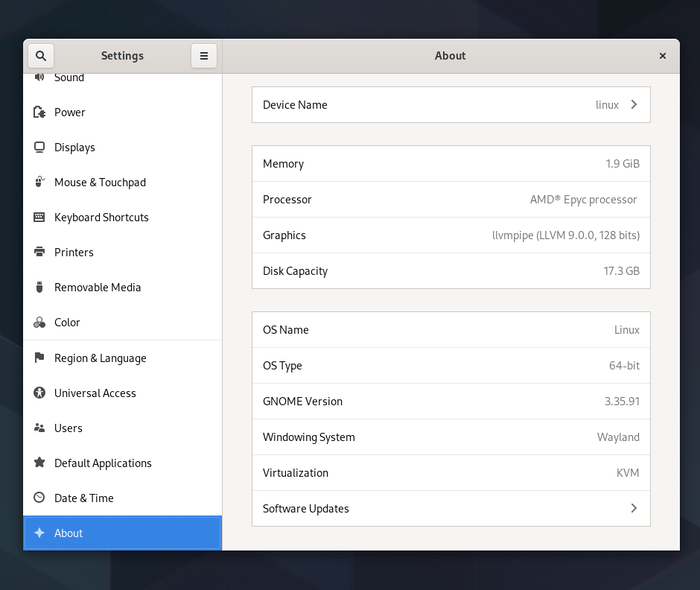The width and height of the screenshot is (700, 590).
Task: Click the Default Applications star icon
Action: (x=39, y=462)
